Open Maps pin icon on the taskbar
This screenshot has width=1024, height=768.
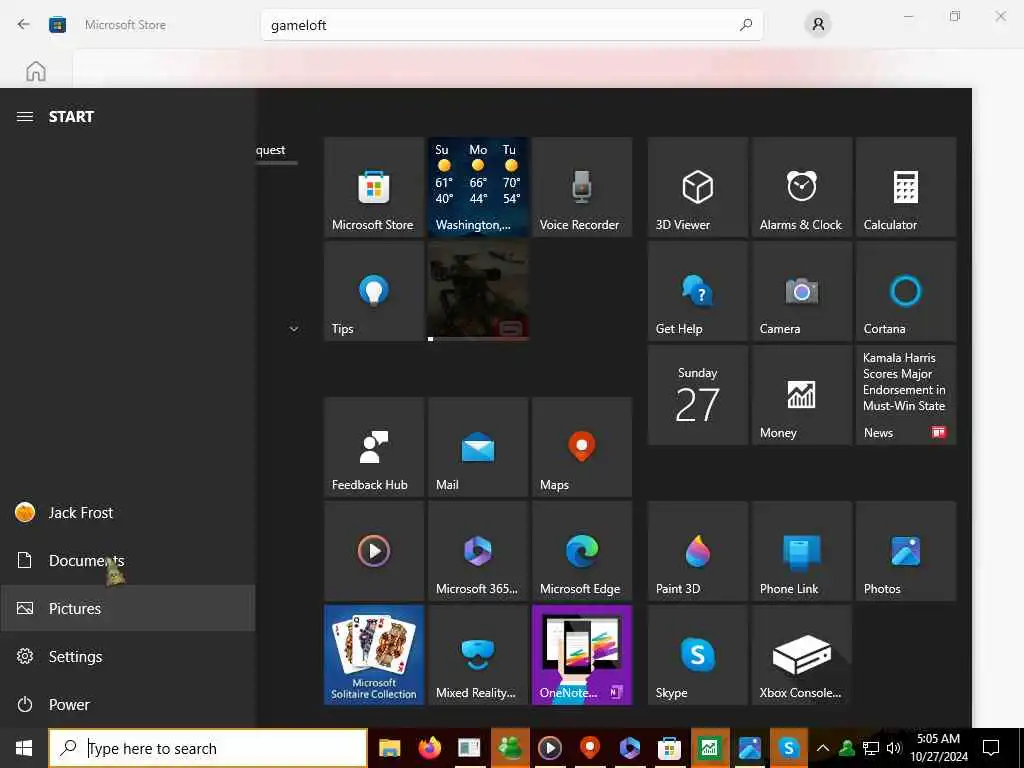pyautogui.click(x=590, y=748)
